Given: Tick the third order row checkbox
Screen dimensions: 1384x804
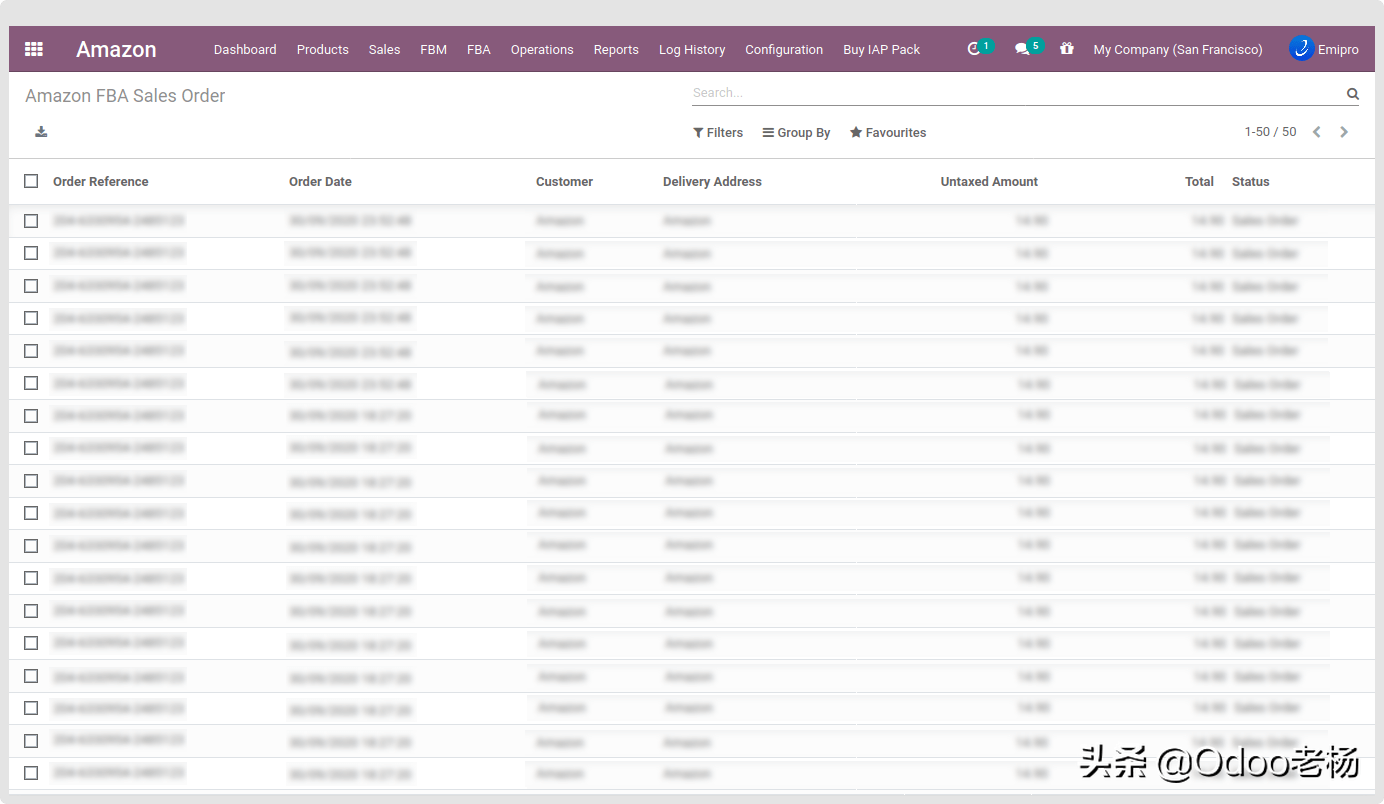Looking at the screenshot, I should [x=31, y=286].
